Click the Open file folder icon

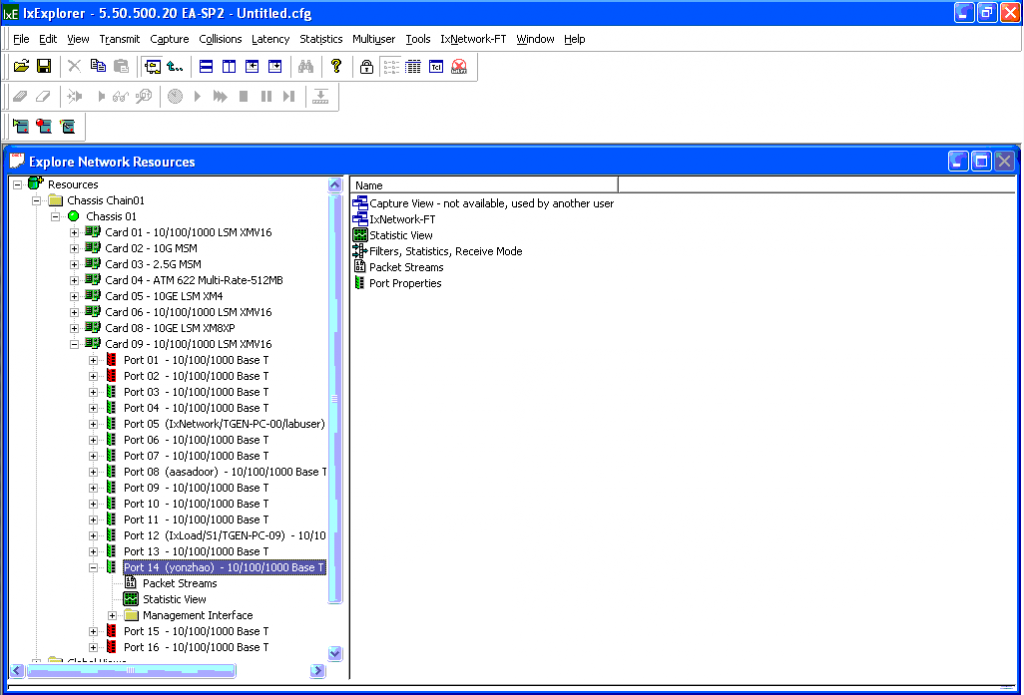tap(21, 66)
